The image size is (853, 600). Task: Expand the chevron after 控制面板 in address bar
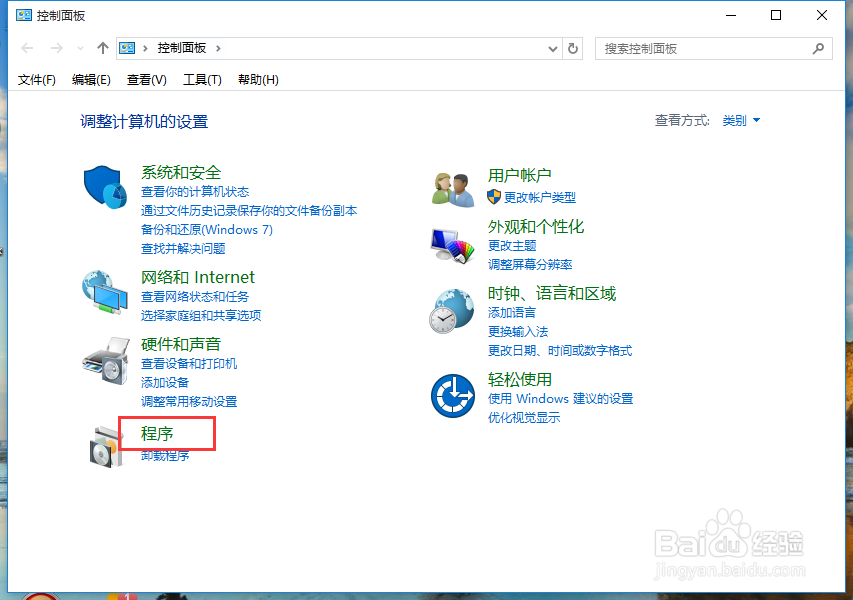(x=218, y=48)
